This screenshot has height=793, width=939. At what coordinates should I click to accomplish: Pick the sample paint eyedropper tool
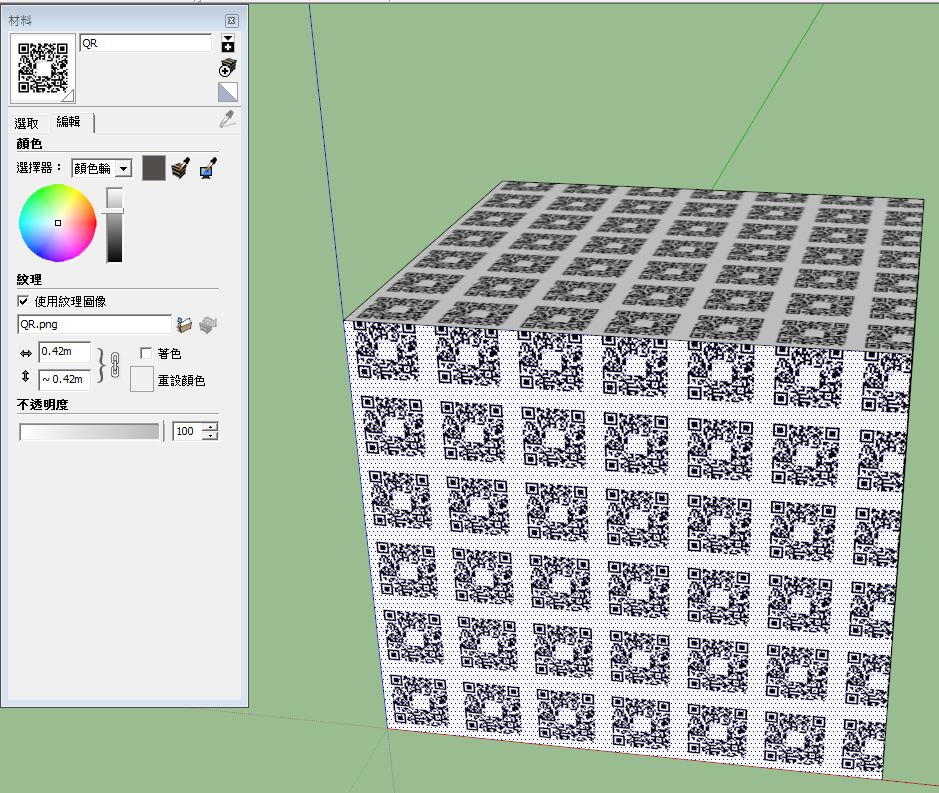[227, 119]
